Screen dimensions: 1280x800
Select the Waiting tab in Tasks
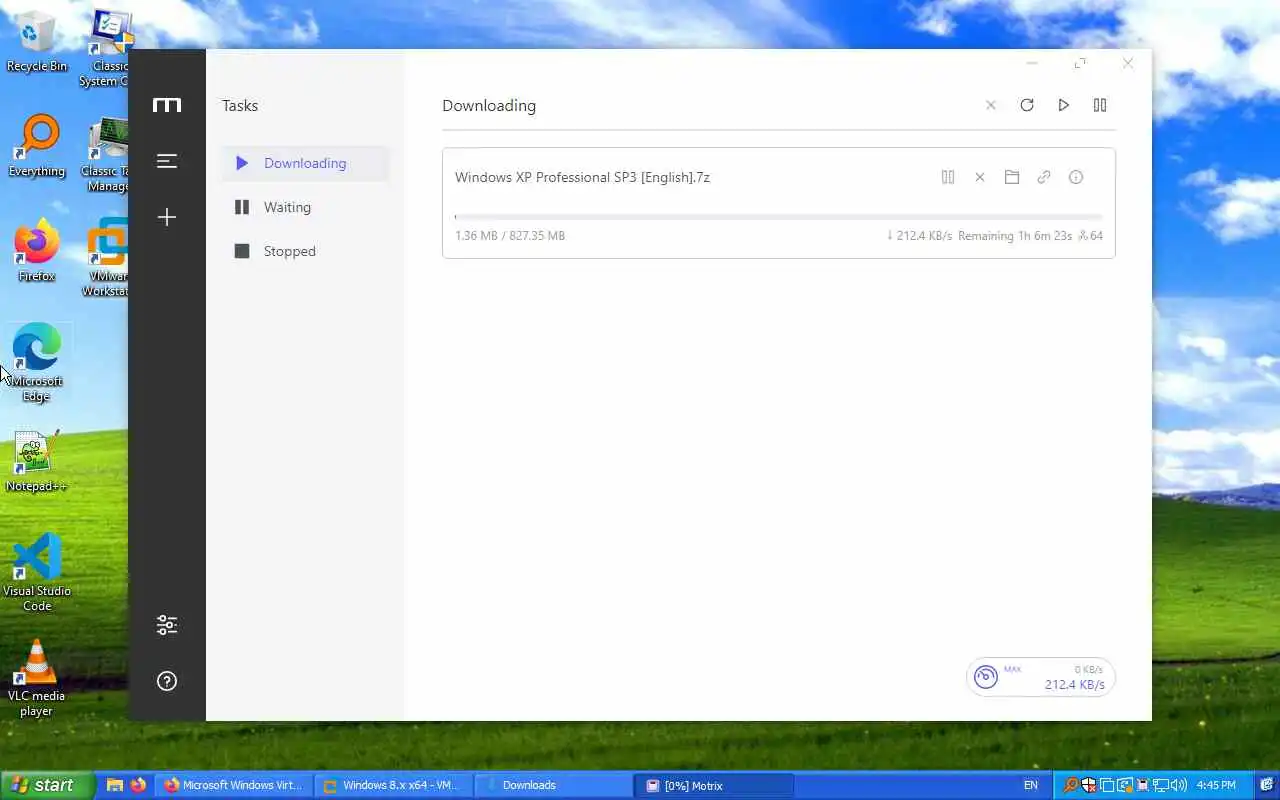(x=306, y=207)
